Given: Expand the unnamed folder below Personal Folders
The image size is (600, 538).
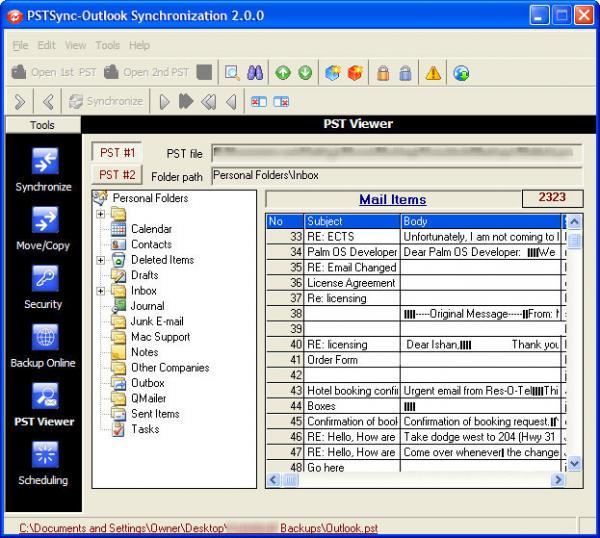Looking at the screenshot, I should tap(101, 214).
